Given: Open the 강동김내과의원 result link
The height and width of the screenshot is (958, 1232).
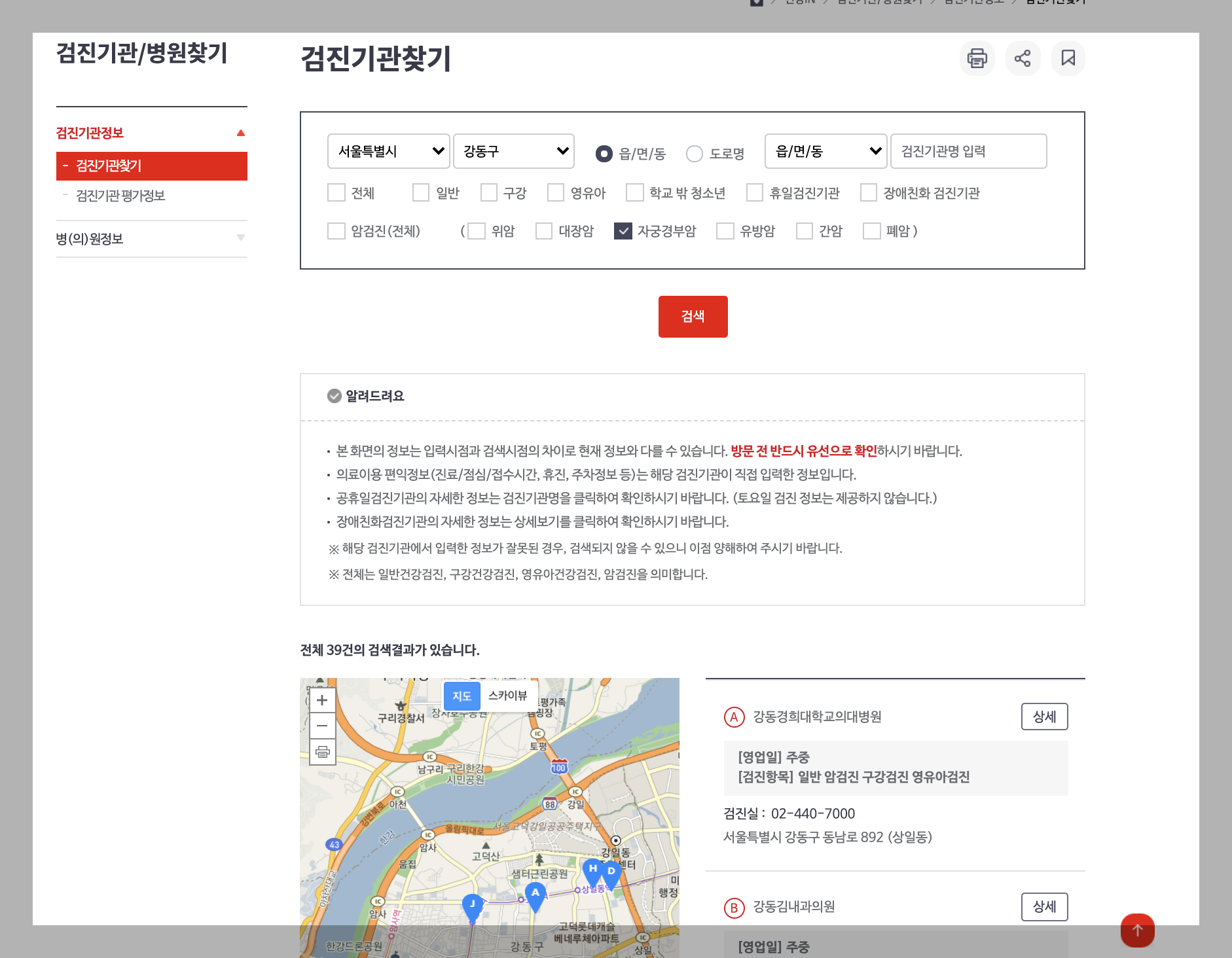Looking at the screenshot, I should [794, 907].
